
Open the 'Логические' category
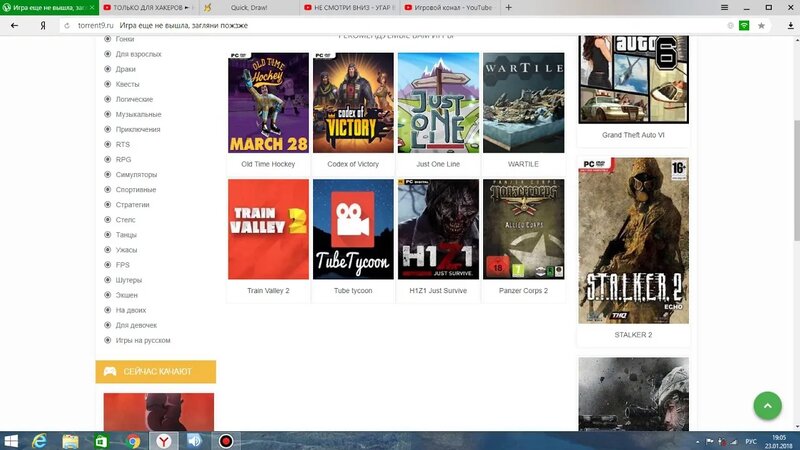tap(134, 99)
